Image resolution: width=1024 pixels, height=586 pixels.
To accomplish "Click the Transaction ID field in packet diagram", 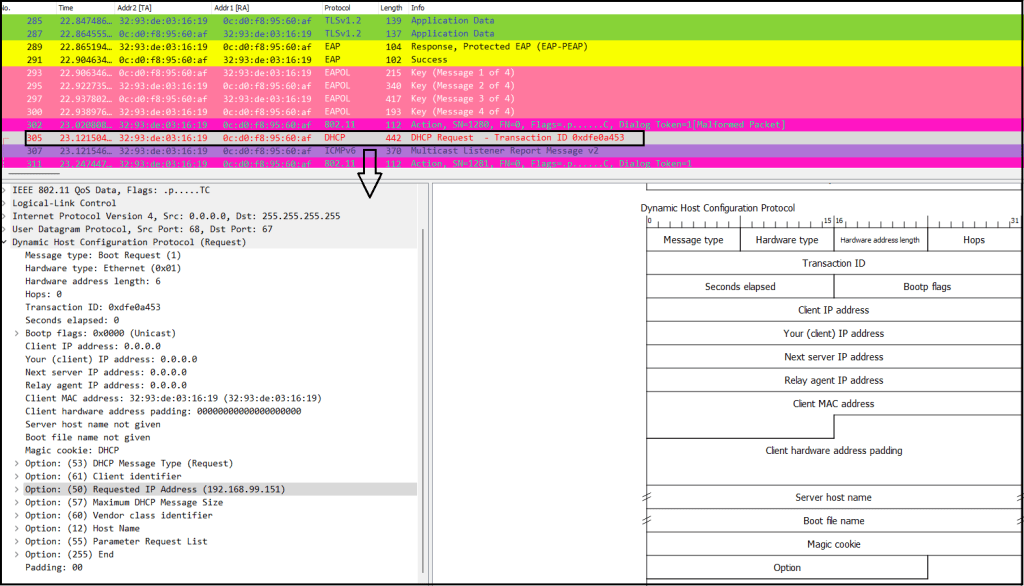I will pyautogui.click(x=833, y=264).
